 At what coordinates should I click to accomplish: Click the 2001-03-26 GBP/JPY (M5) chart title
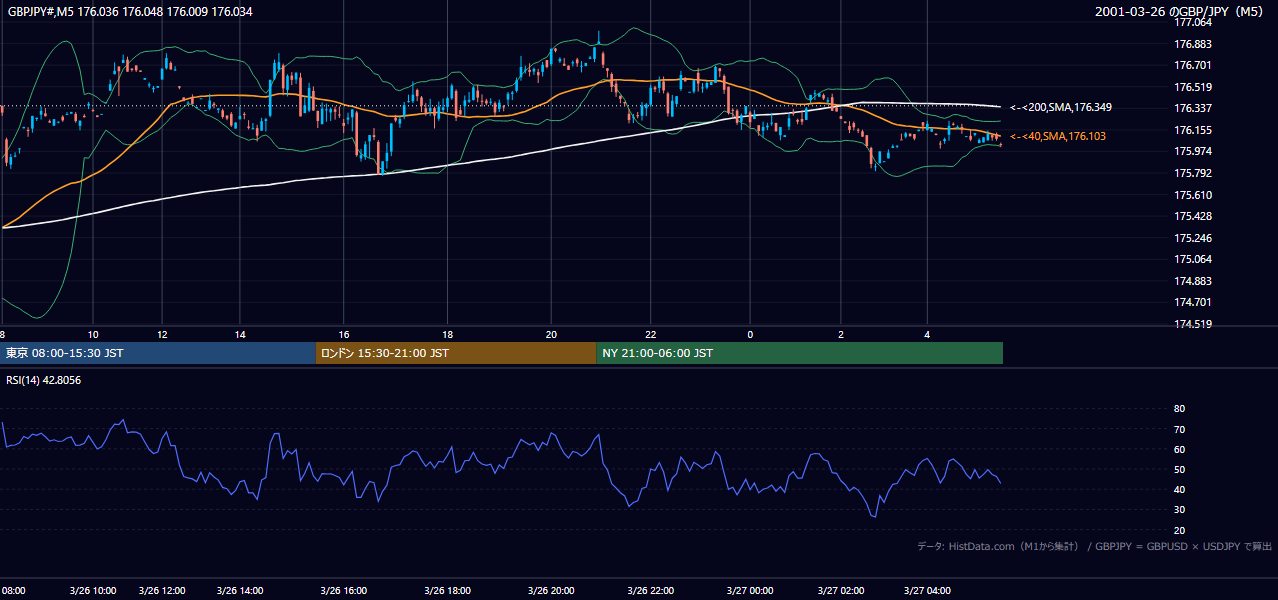(x=1179, y=12)
